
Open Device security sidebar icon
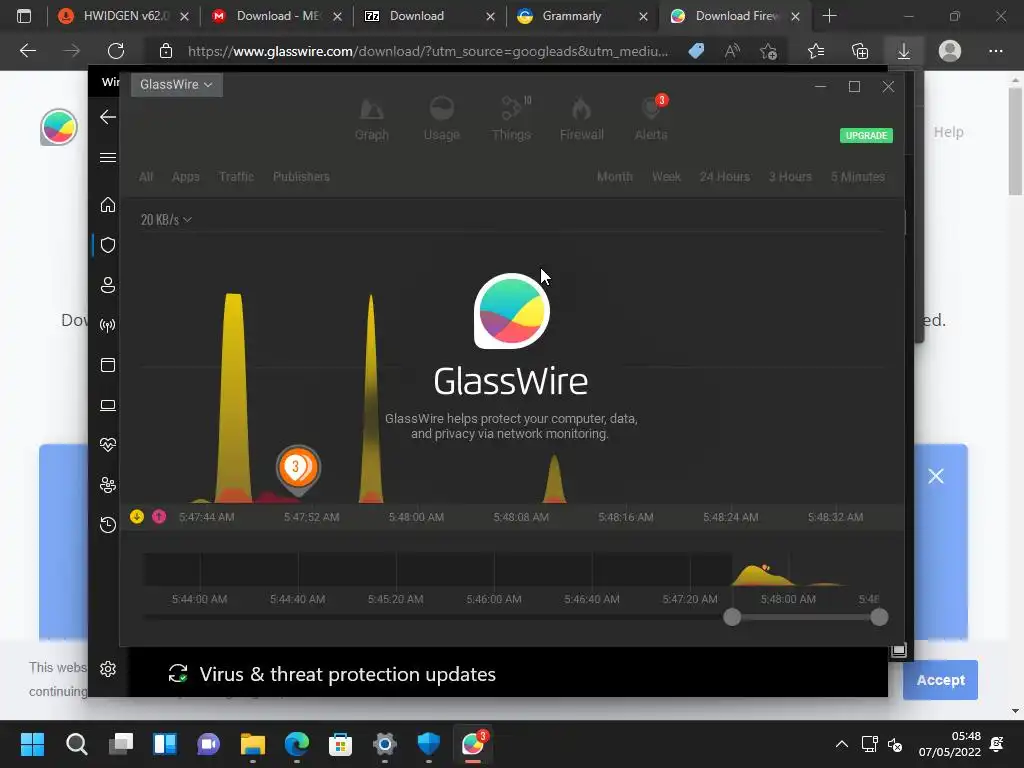[108, 405]
